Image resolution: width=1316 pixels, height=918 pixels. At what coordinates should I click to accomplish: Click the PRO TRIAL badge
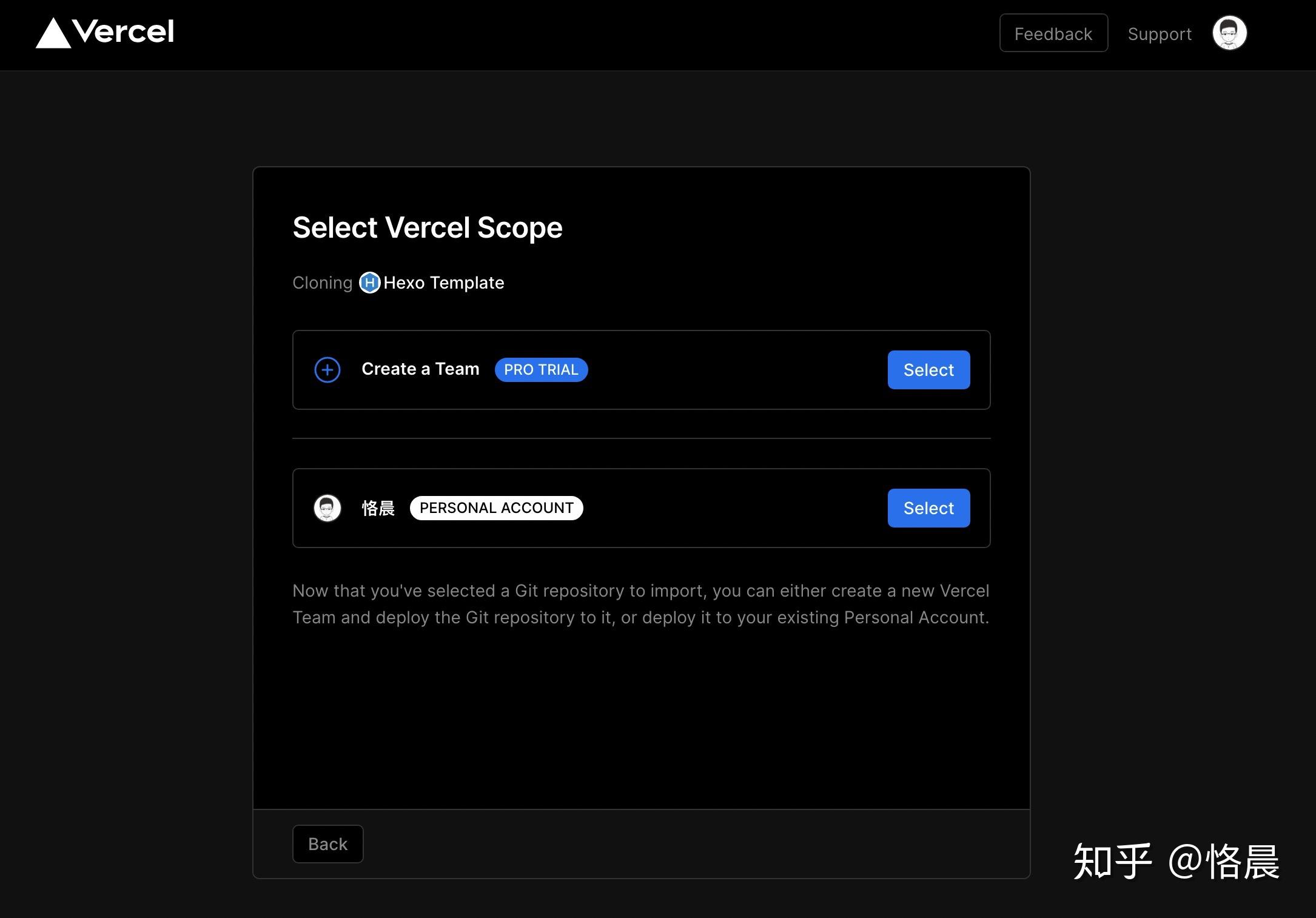point(541,370)
